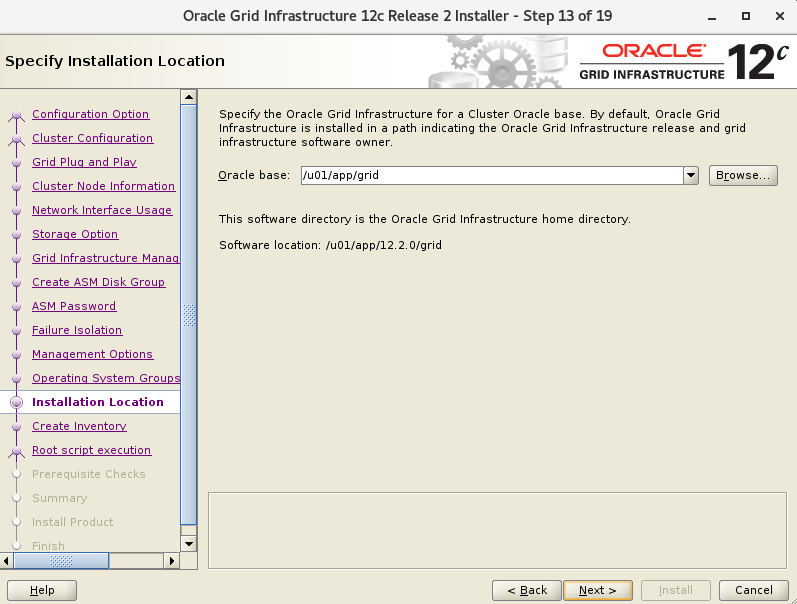This screenshot has height=604, width=797.
Task: Select Create ASM Disk Group step
Action: tap(99, 282)
